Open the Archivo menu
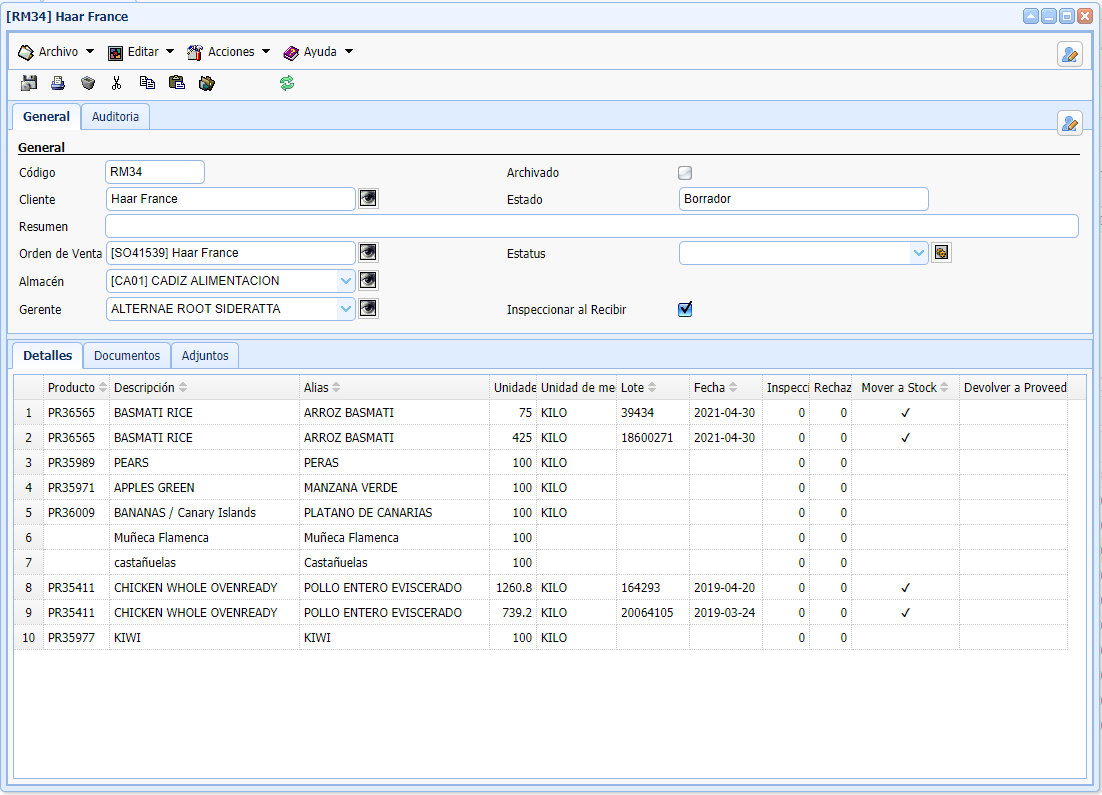Screen dimensions: 1102x795 pos(56,52)
